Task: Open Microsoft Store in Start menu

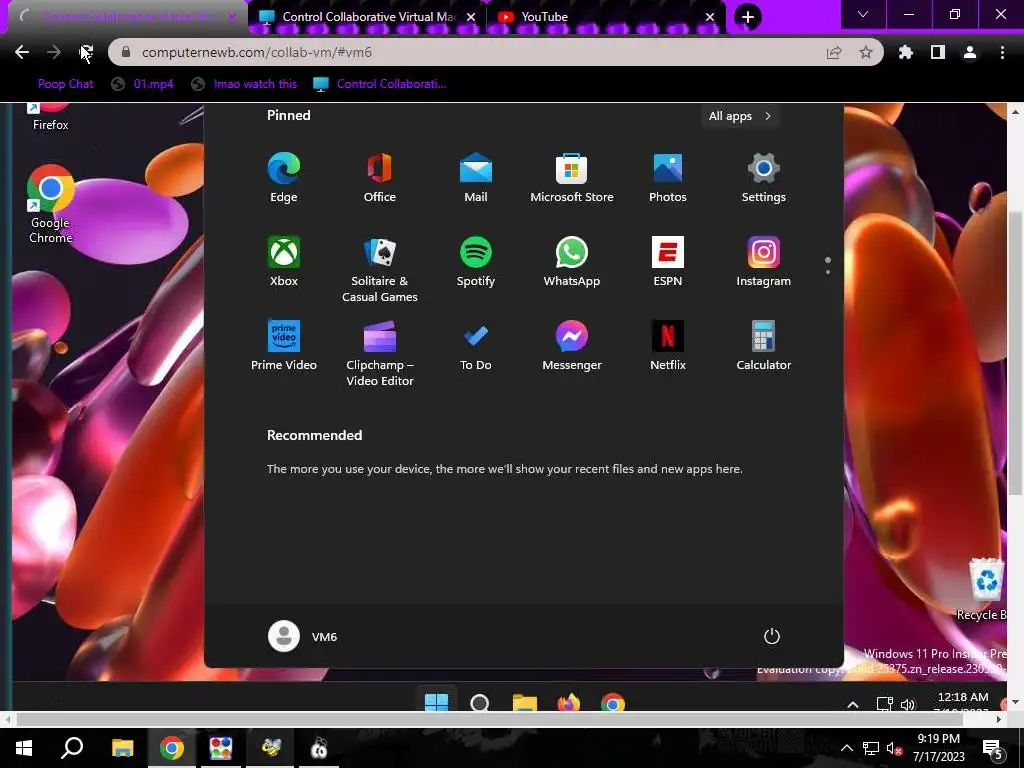Action: tap(571, 178)
